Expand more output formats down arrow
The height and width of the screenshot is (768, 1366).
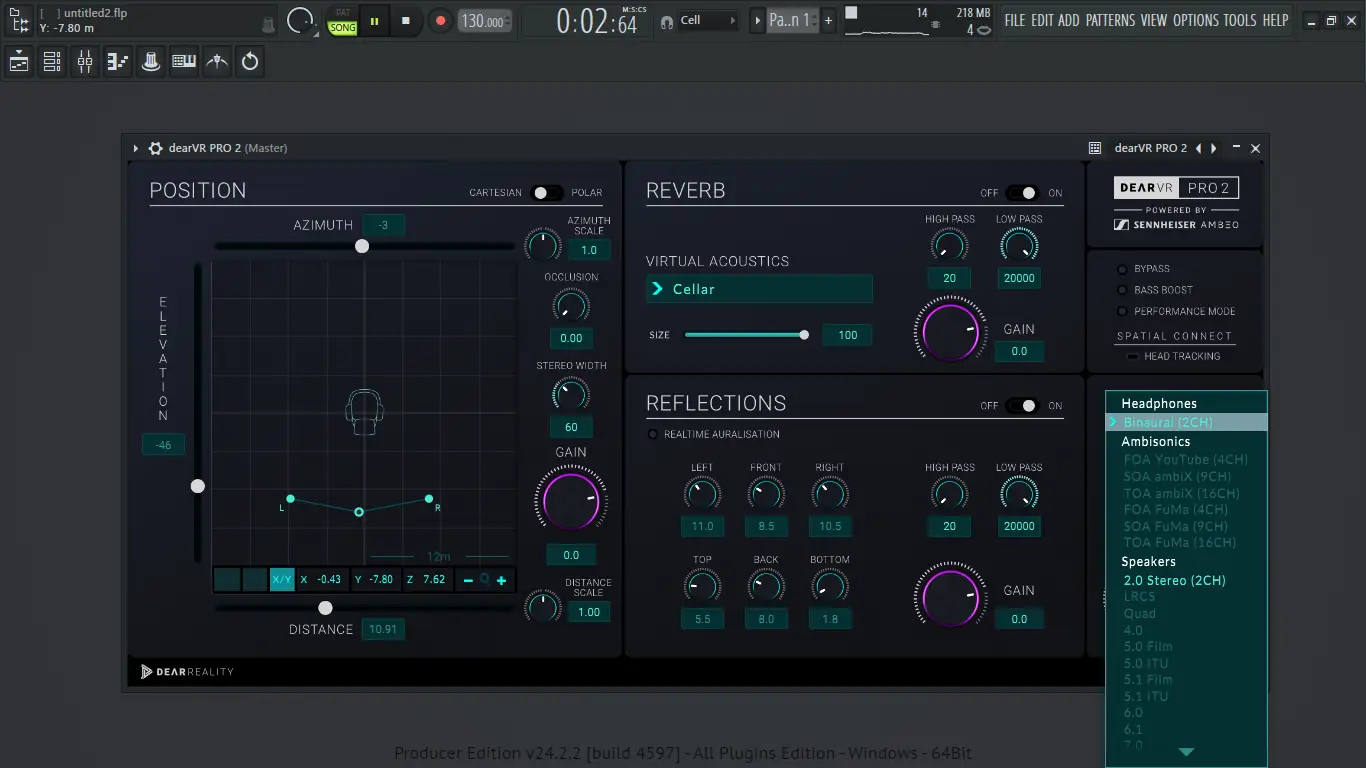point(1186,752)
